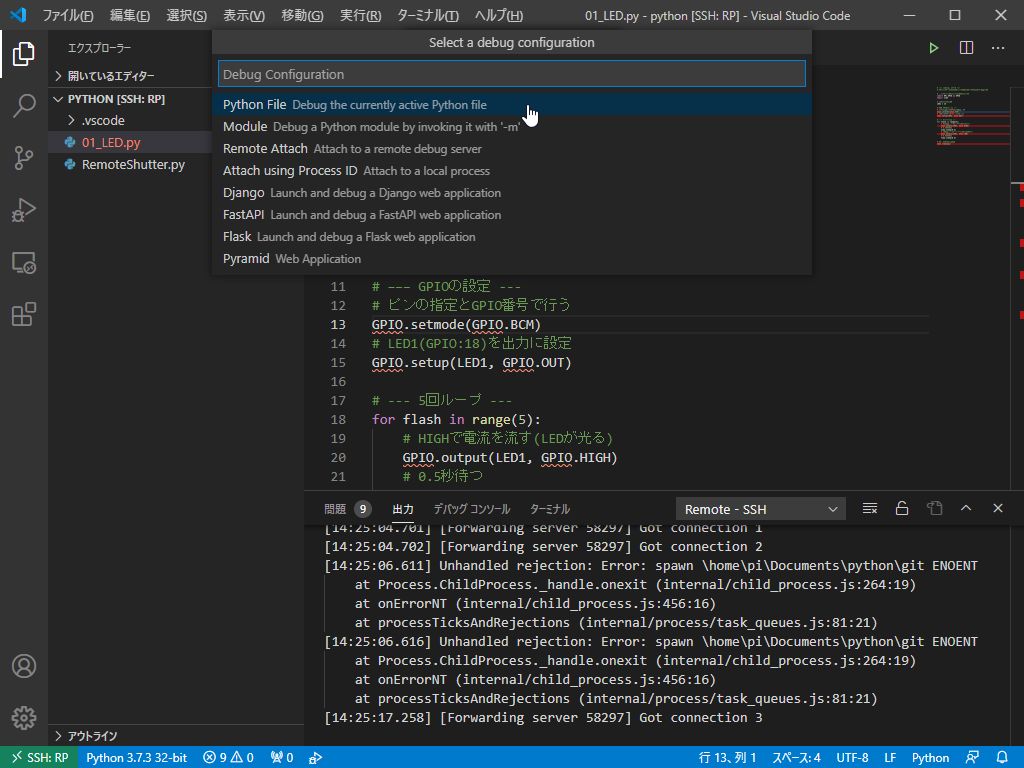Open the 実行(R) menu
The width and height of the screenshot is (1024, 768).
pos(360,15)
